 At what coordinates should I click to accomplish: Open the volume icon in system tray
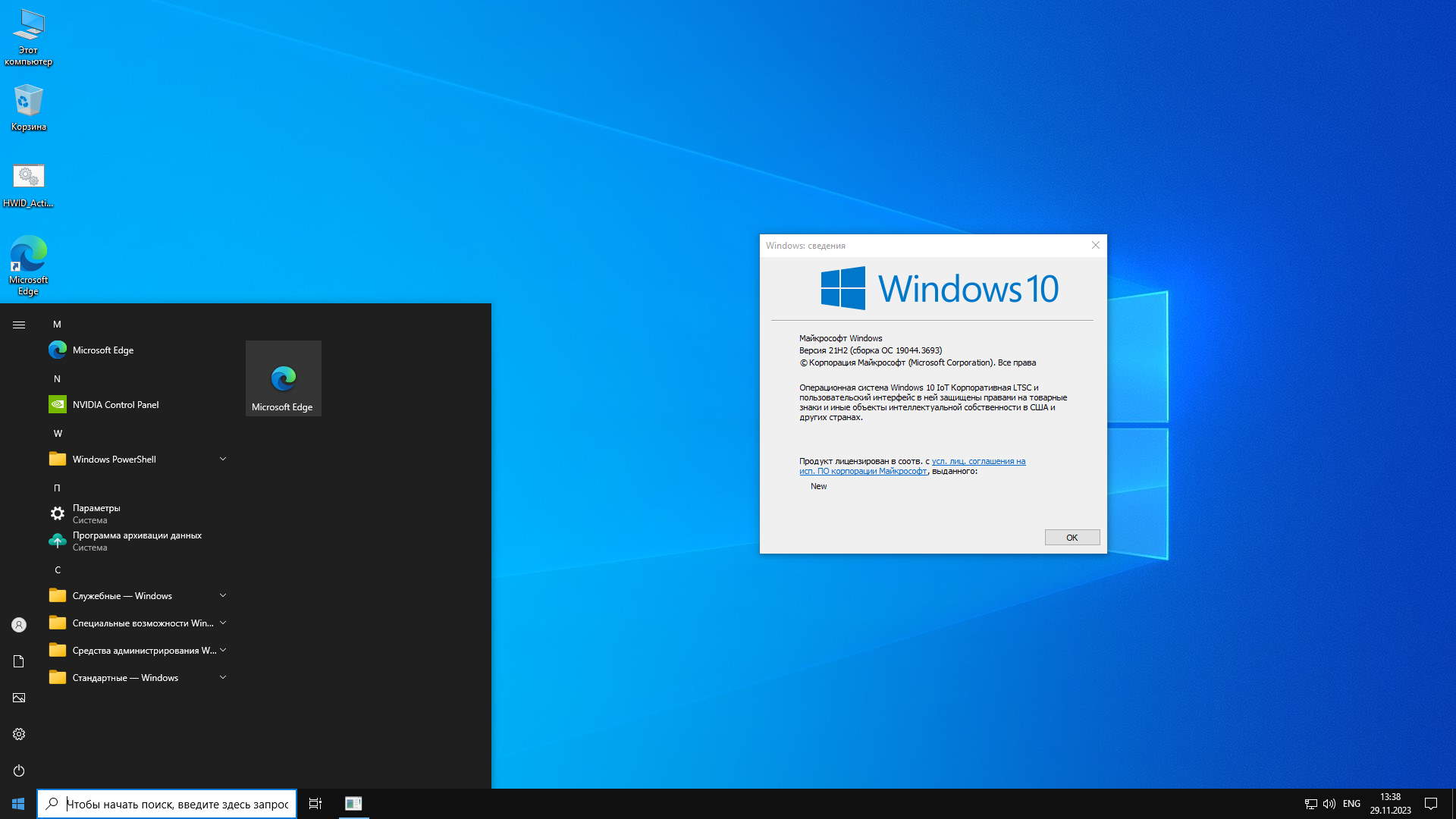1329,804
